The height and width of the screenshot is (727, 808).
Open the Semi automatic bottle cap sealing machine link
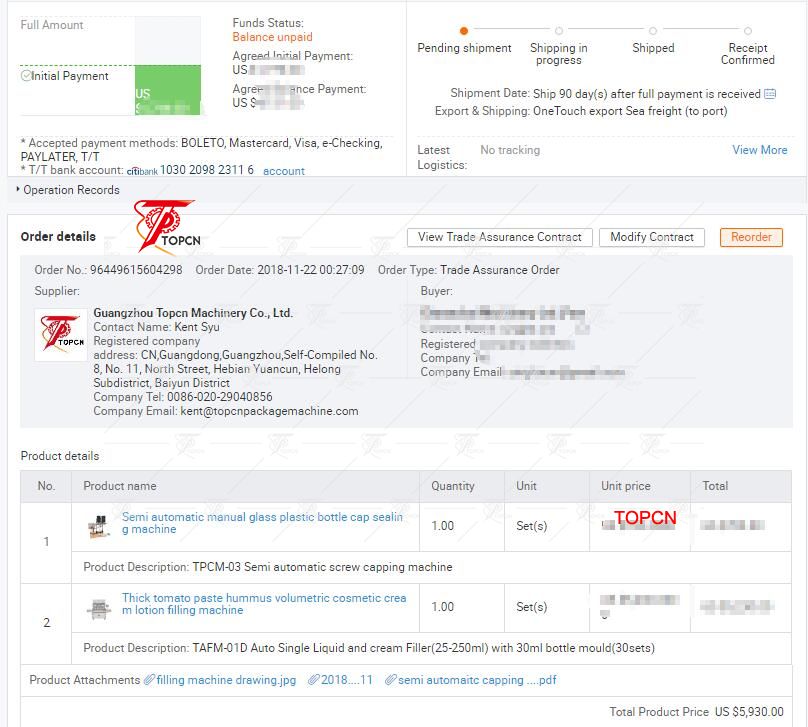(x=262, y=523)
